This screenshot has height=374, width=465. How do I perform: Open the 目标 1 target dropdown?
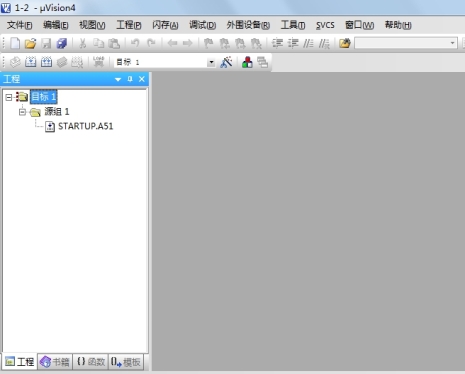pyautogui.click(x=211, y=62)
